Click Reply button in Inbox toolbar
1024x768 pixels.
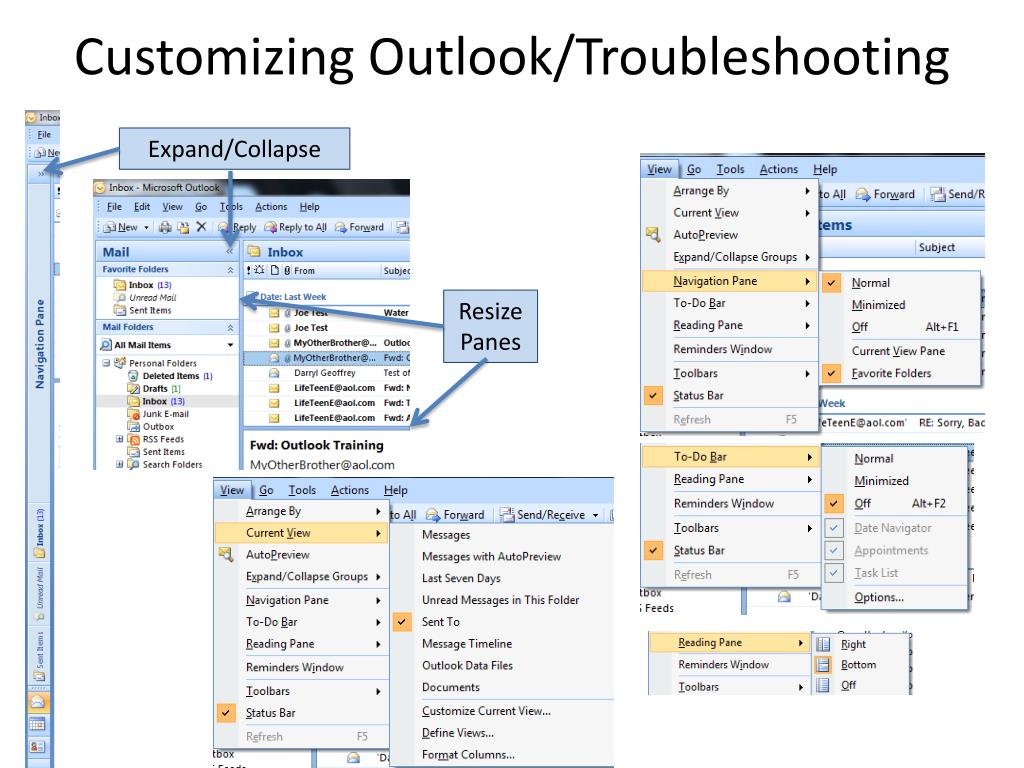237,227
